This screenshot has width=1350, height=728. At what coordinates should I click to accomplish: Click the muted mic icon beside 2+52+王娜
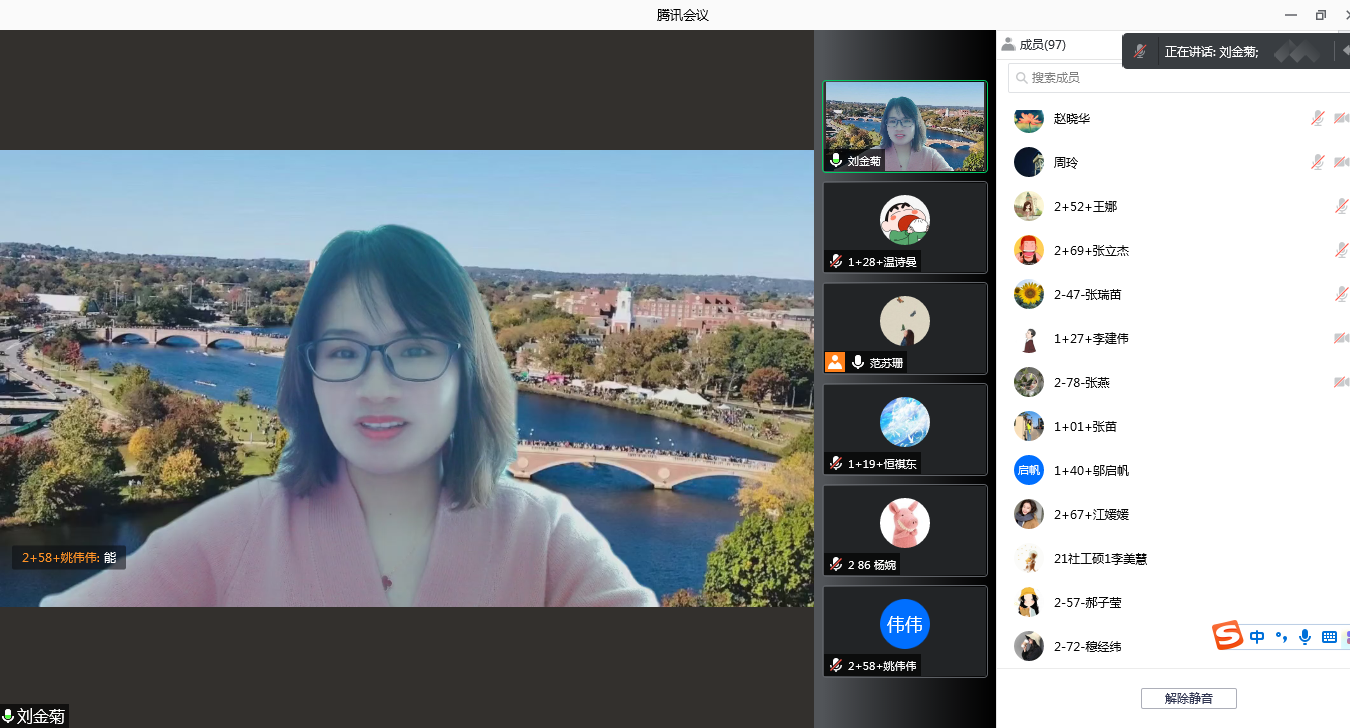[x=1341, y=206]
